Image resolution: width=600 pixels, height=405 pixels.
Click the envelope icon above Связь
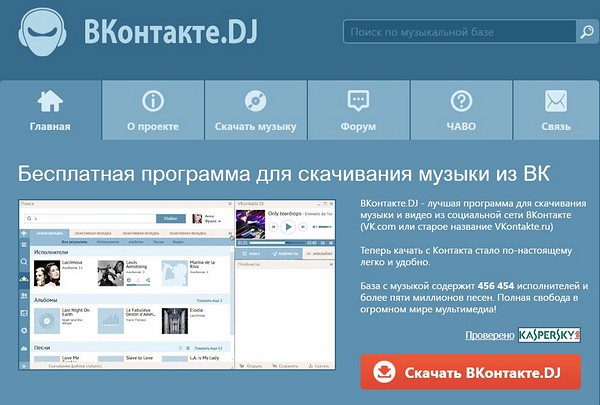[556, 101]
